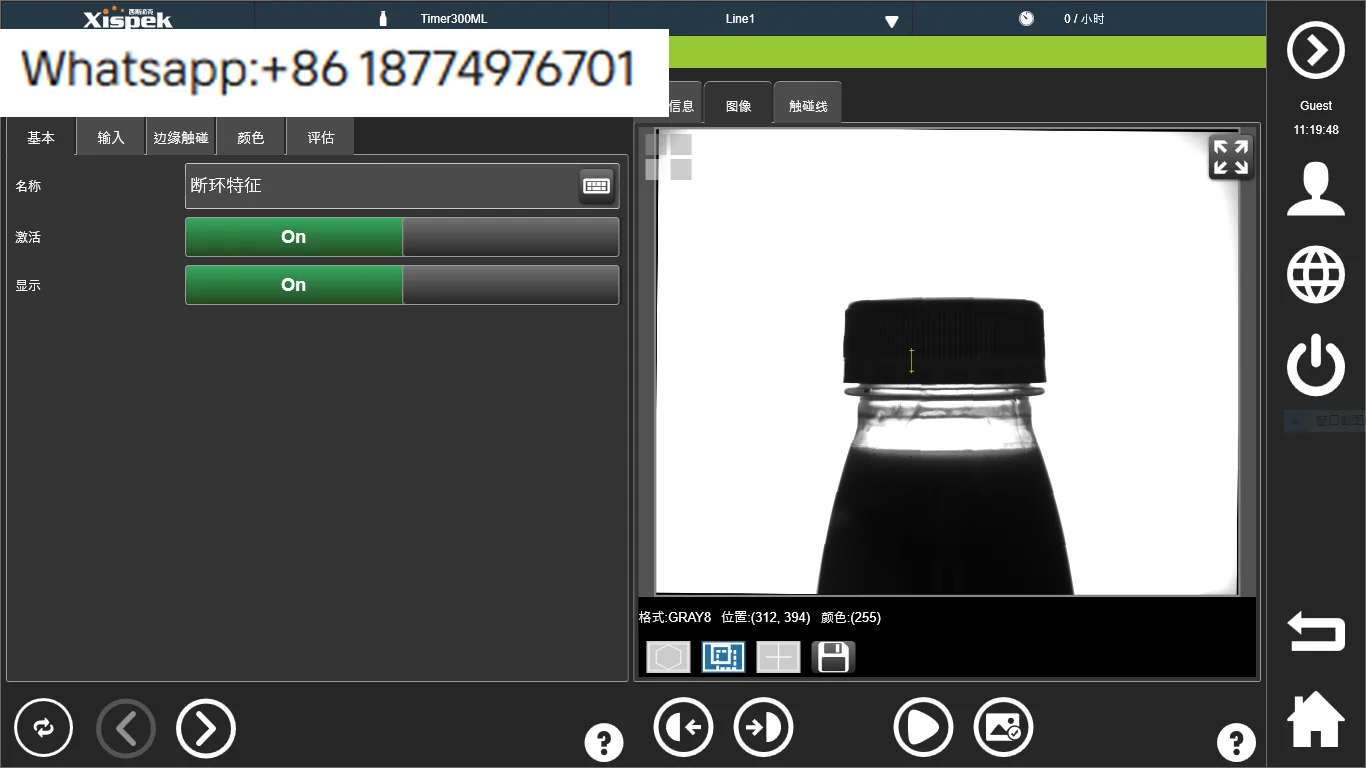This screenshot has width=1366, height=768.
Task: Save the current image with the disk icon
Action: (832, 657)
